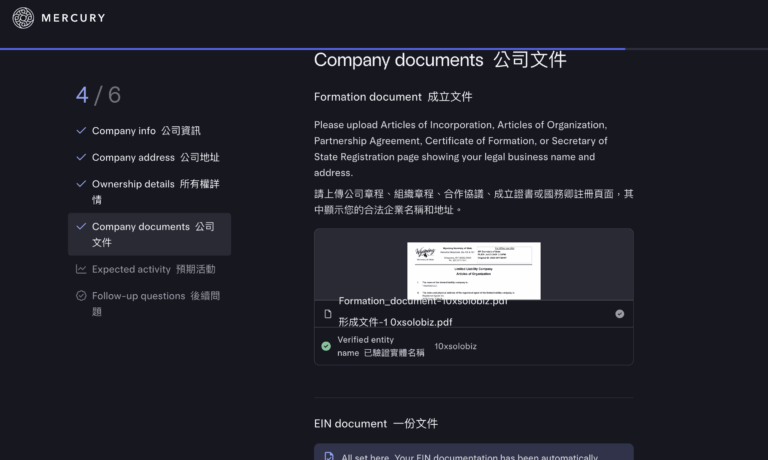Jump to the Expected activity step
Image resolution: width=768 pixels, height=460 pixels.
point(152,269)
